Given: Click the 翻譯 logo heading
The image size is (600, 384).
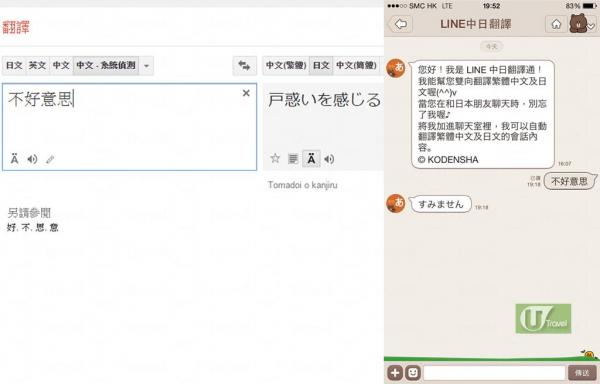Looking at the screenshot, I should pos(16,27).
